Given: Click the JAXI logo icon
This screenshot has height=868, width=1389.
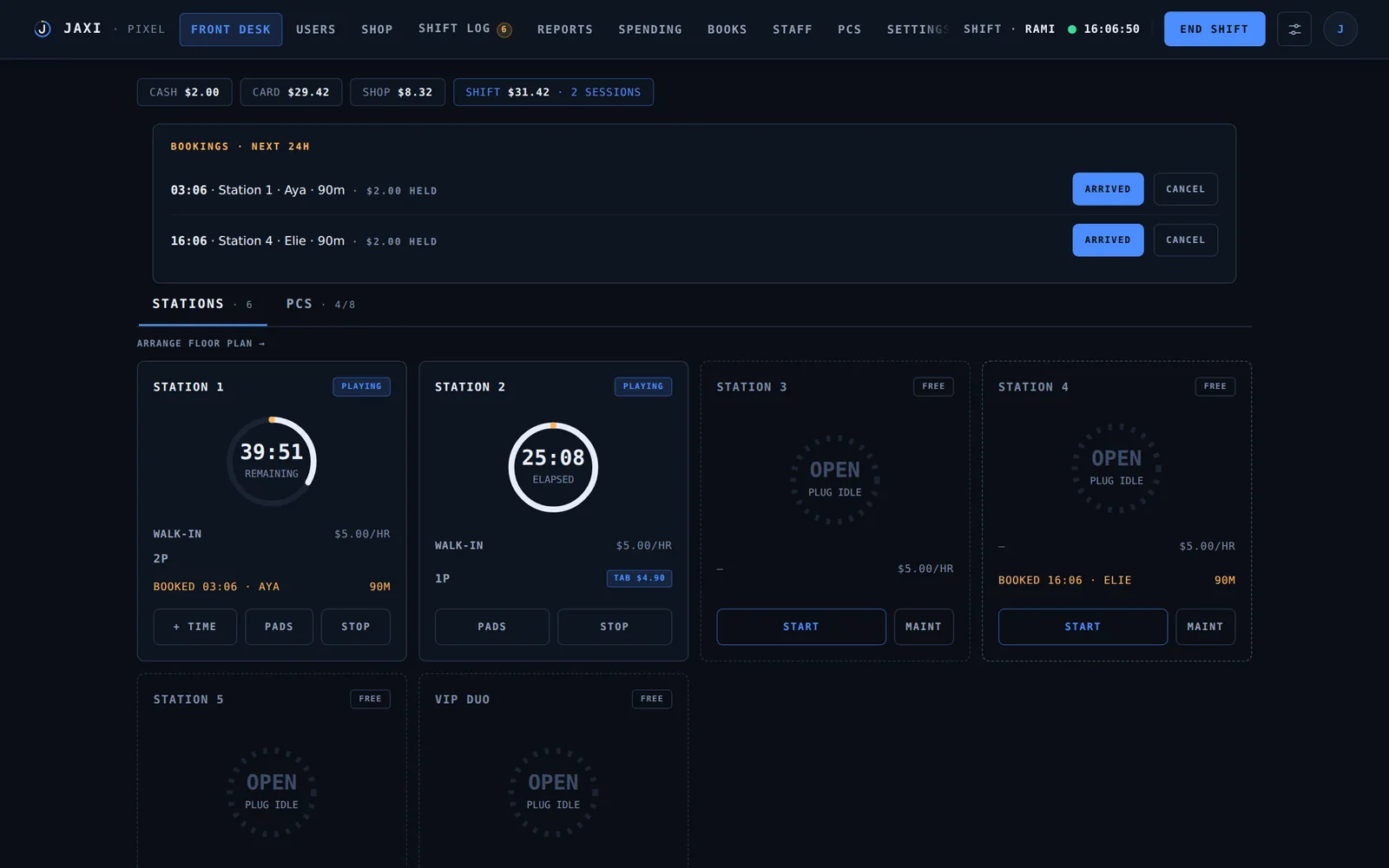Looking at the screenshot, I should tap(42, 29).
